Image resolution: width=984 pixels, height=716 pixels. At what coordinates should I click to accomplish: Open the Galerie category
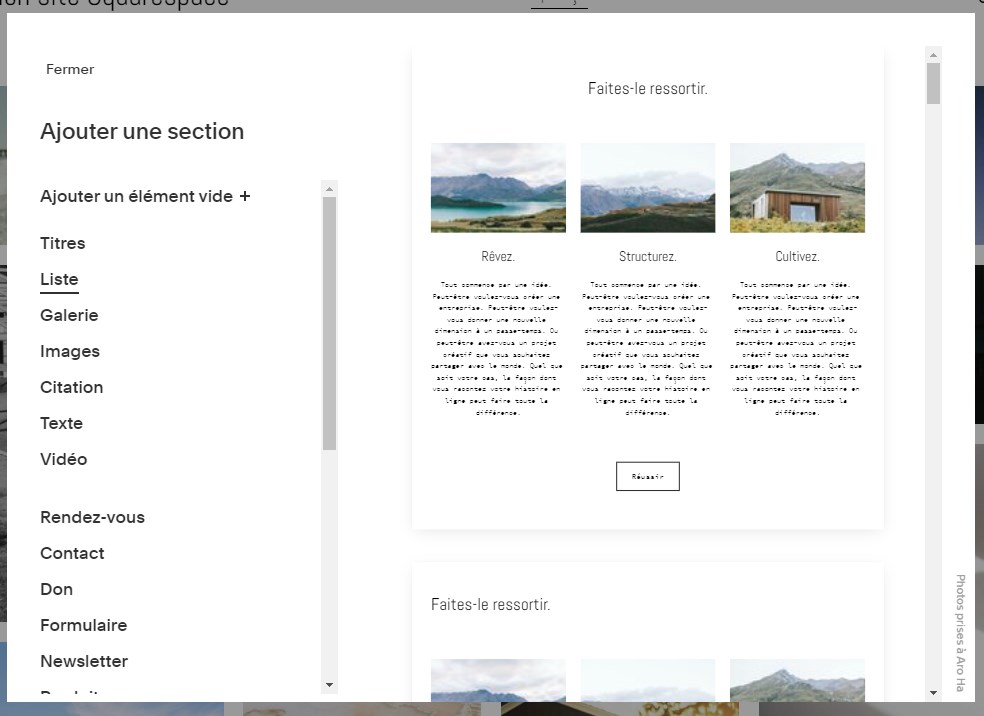69,315
